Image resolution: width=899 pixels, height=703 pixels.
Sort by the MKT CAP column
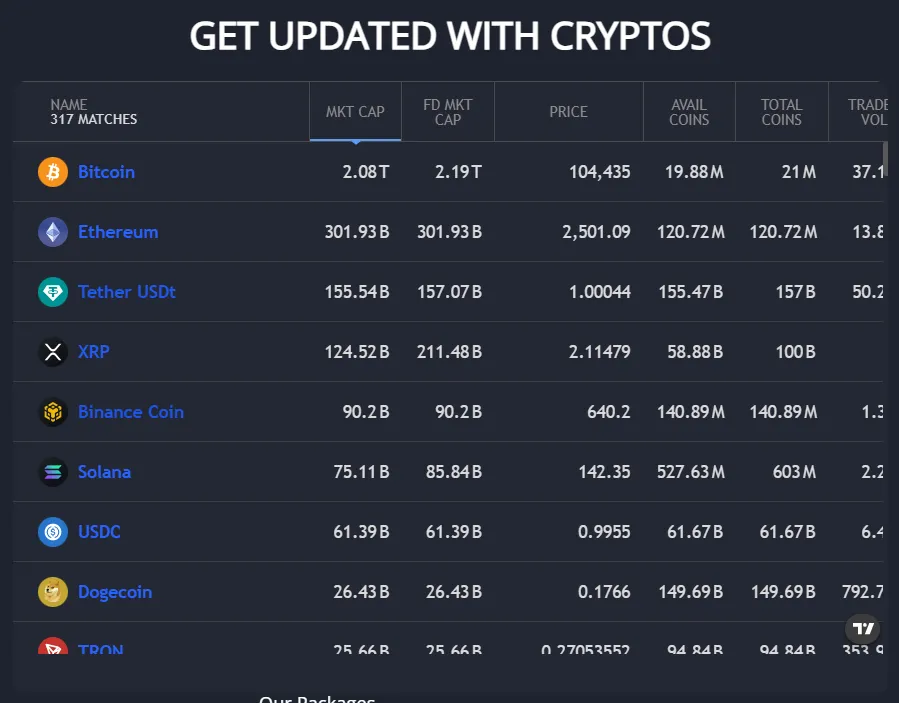(x=355, y=112)
